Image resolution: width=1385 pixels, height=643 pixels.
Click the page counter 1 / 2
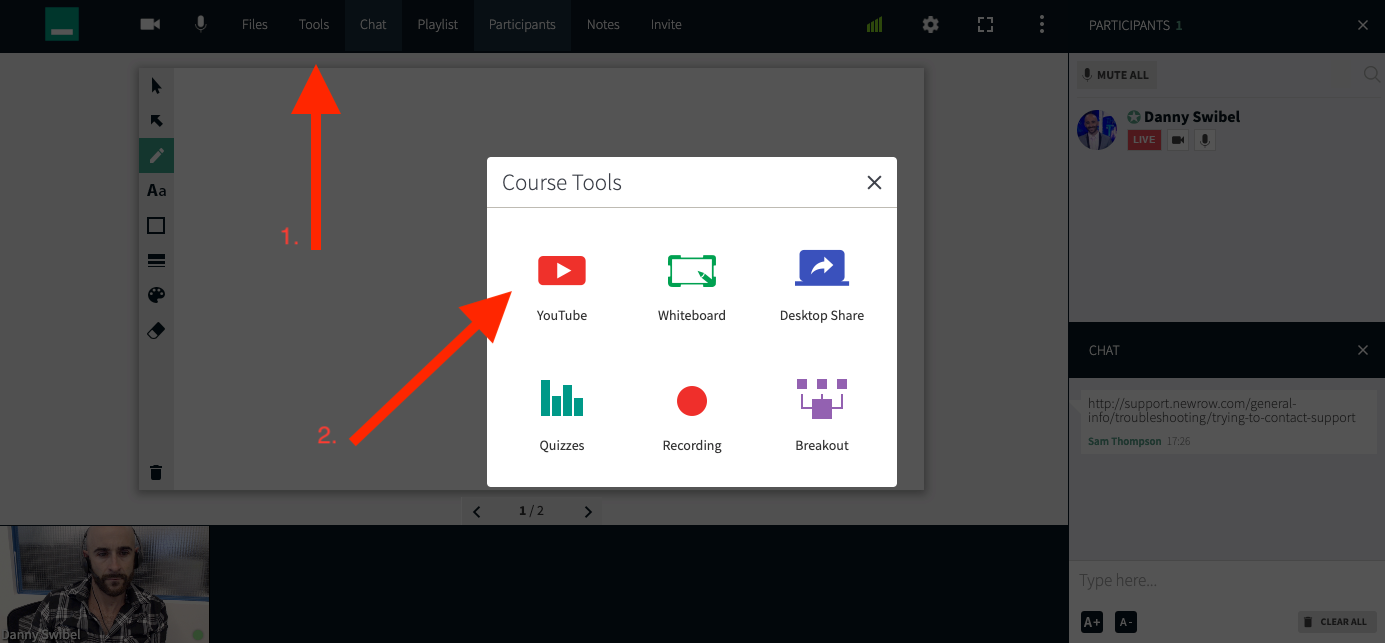pos(531,511)
